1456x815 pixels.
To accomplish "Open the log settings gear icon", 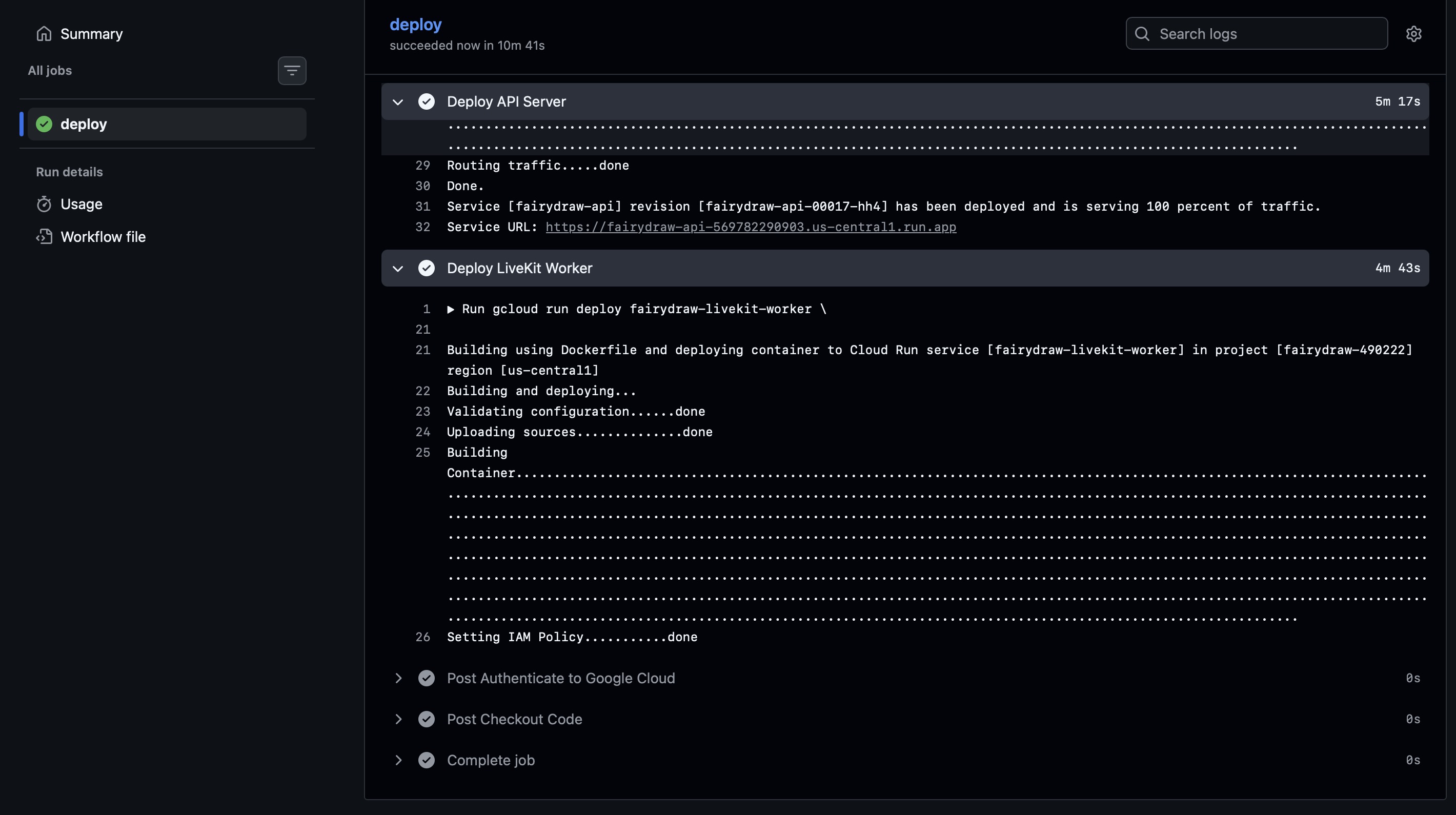I will (x=1413, y=34).
